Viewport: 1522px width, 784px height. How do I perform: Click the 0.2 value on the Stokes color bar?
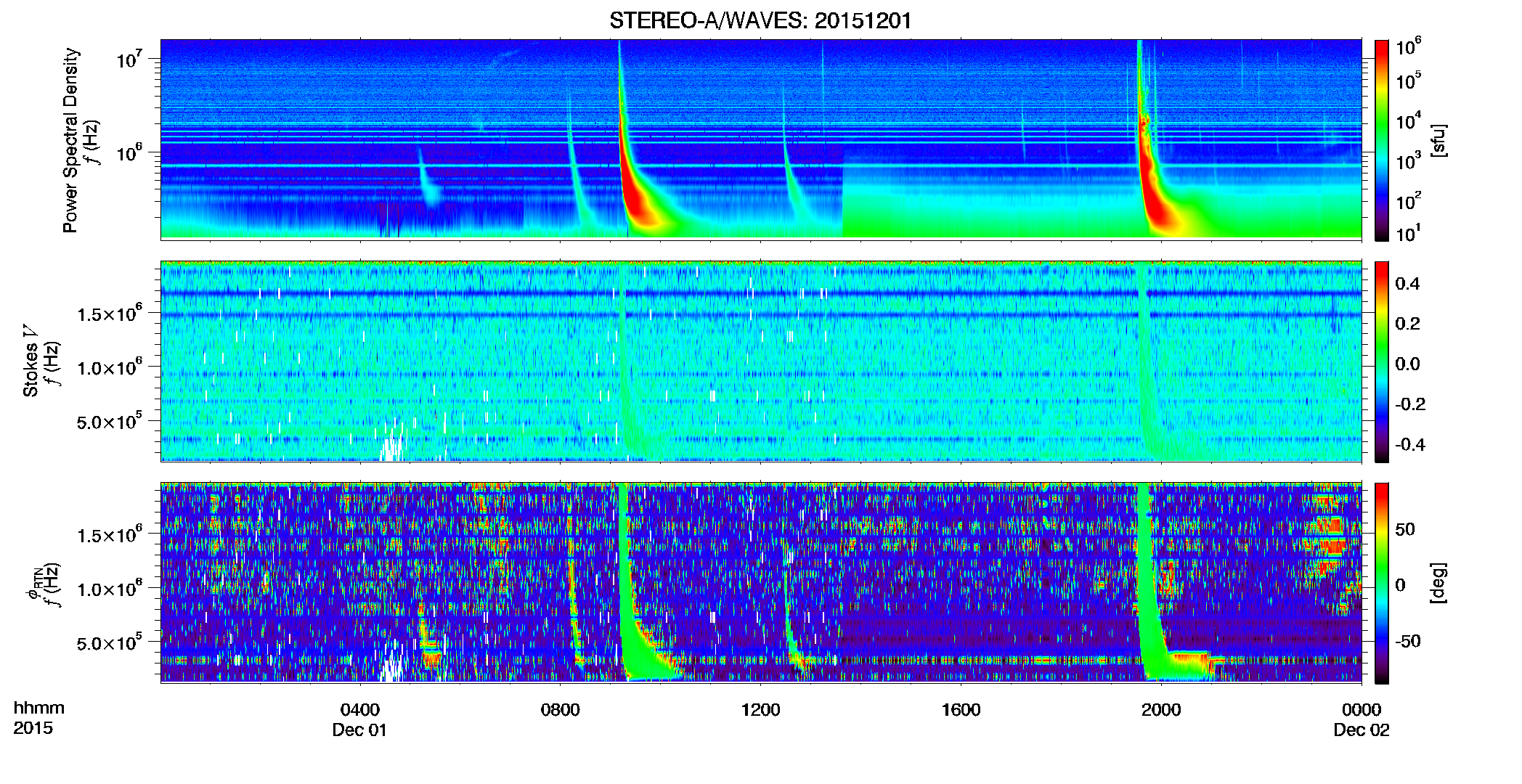coord(1407,323)
